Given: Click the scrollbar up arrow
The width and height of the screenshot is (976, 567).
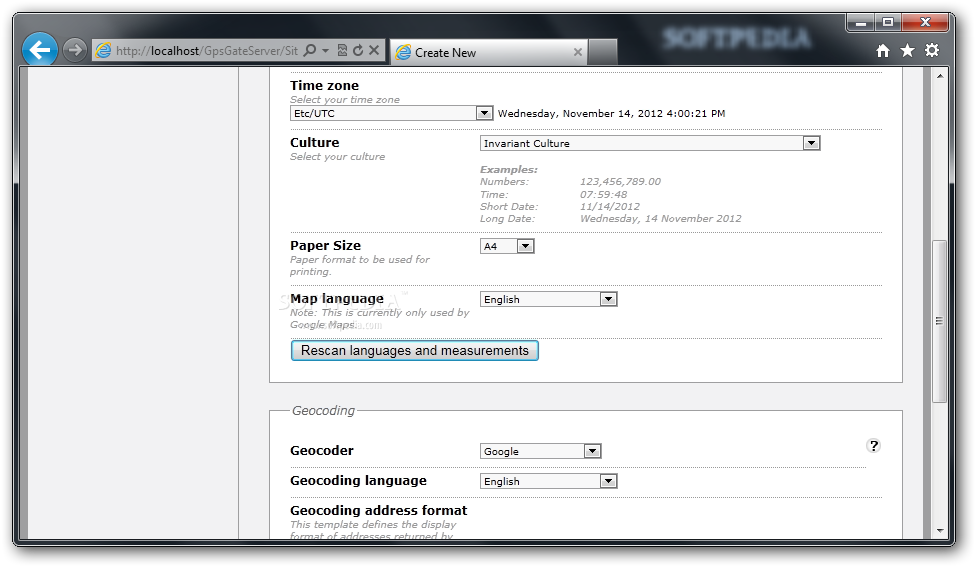Looking at the screenshot, I should tap(940, 76).
